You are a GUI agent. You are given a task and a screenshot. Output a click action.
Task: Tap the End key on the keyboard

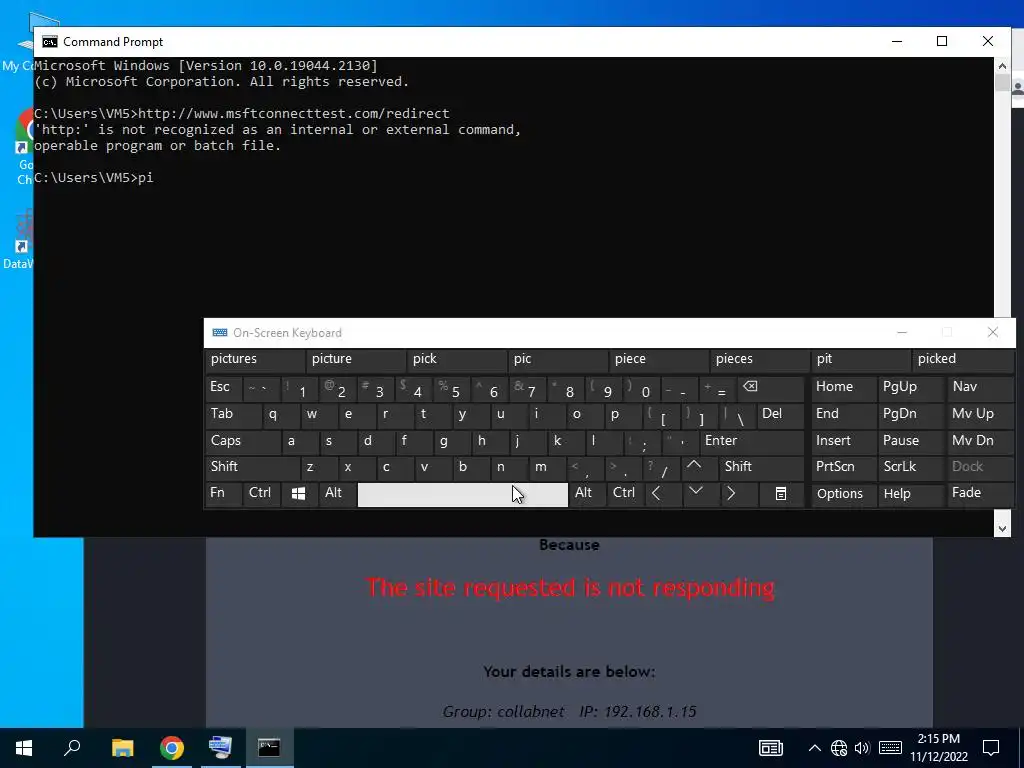click(x=843, y=415)
